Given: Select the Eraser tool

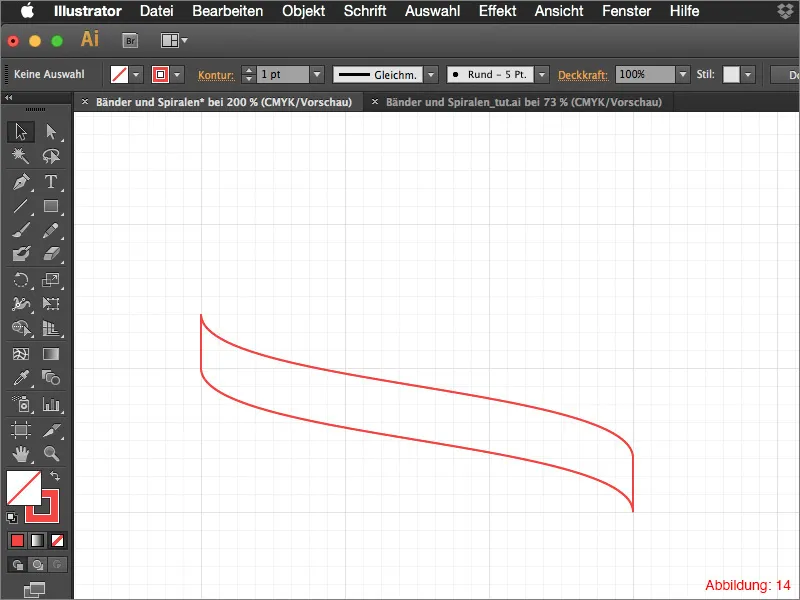Looking at the screenshot, I should (51, 254).
